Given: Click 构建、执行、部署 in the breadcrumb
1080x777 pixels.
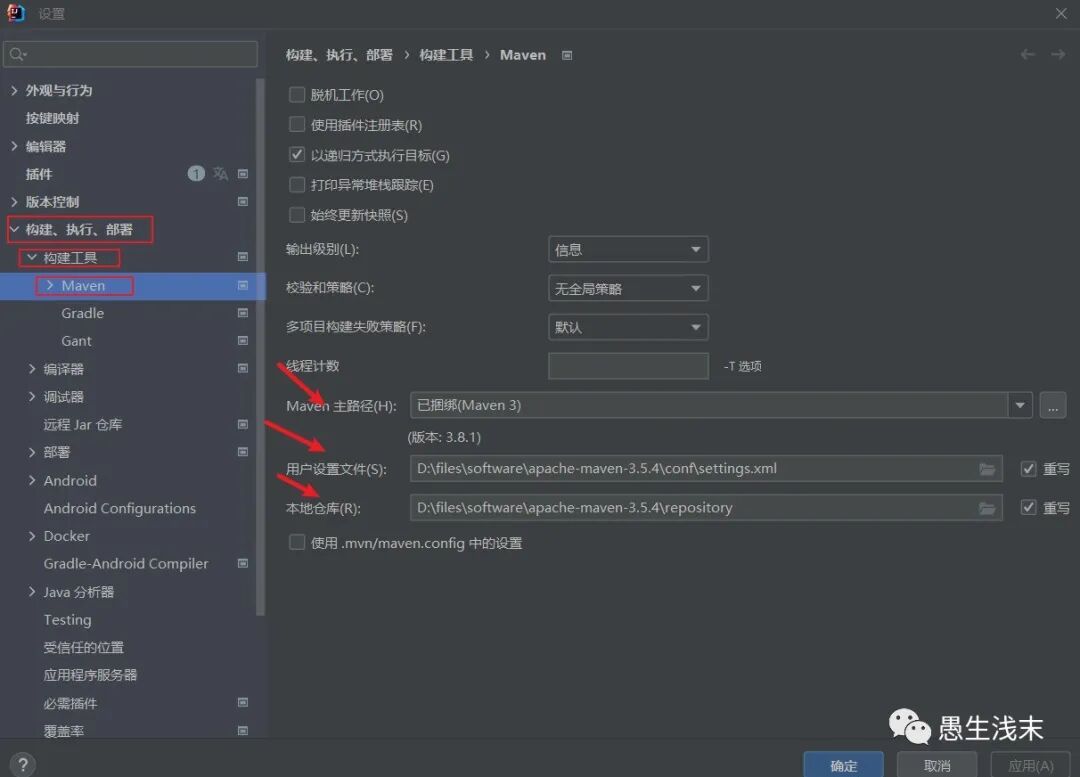Looking at the screenshot, I should pyautogui.click(x=340, y=55).
